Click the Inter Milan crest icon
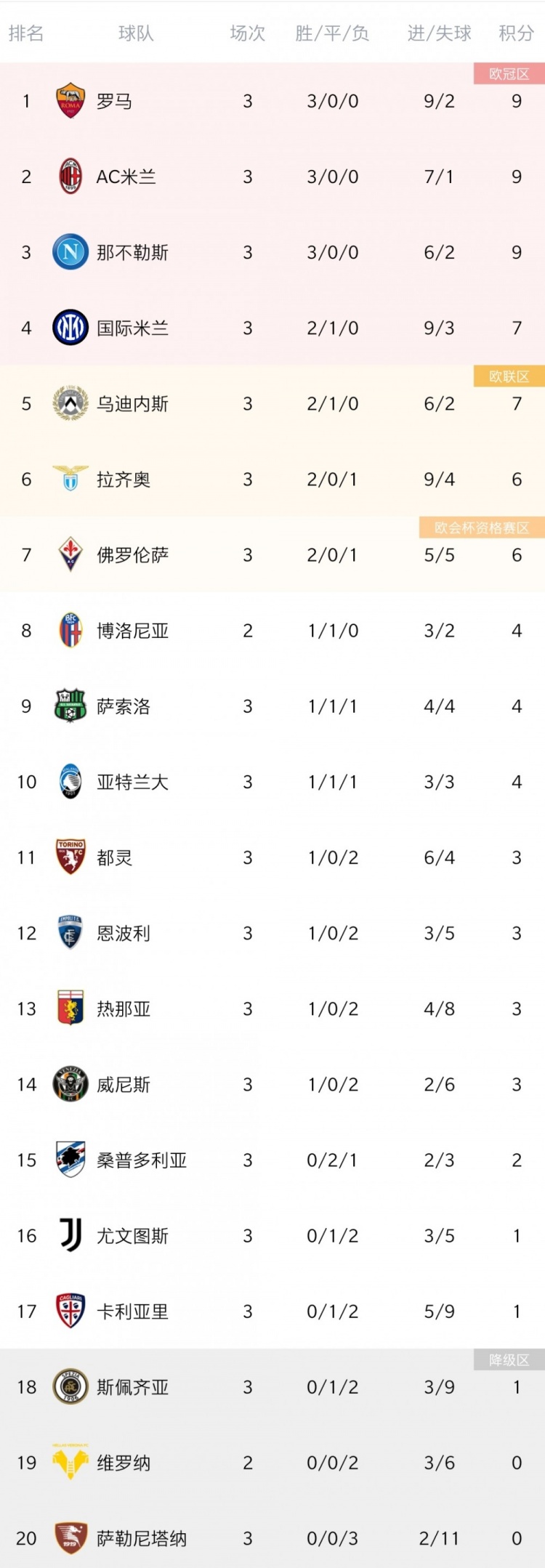Image resolution: width=545 pixels, height=1568 pixels. [70, 327]
